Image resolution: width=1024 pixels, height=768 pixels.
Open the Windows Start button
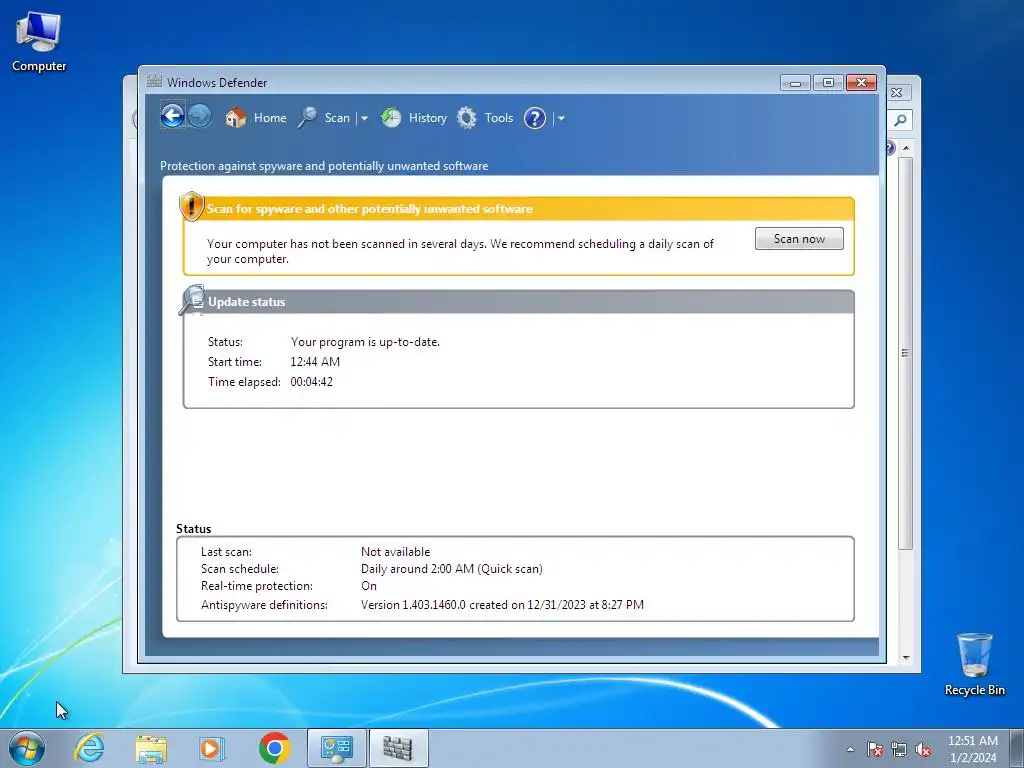[x=27, y=748]
